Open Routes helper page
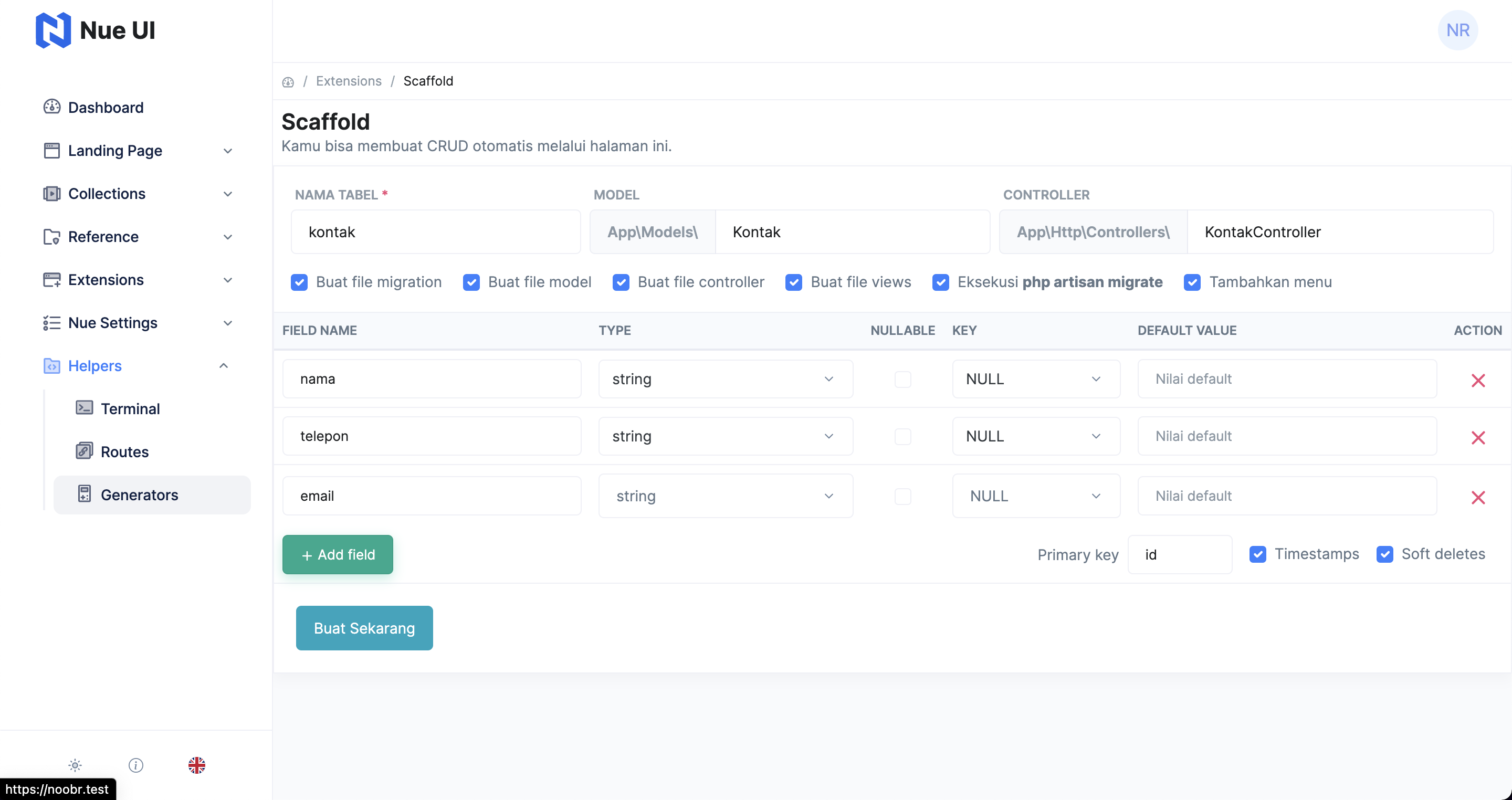The height and width of the screenshot is (800, 1512). pyautogui.click(x=124, y=451)
